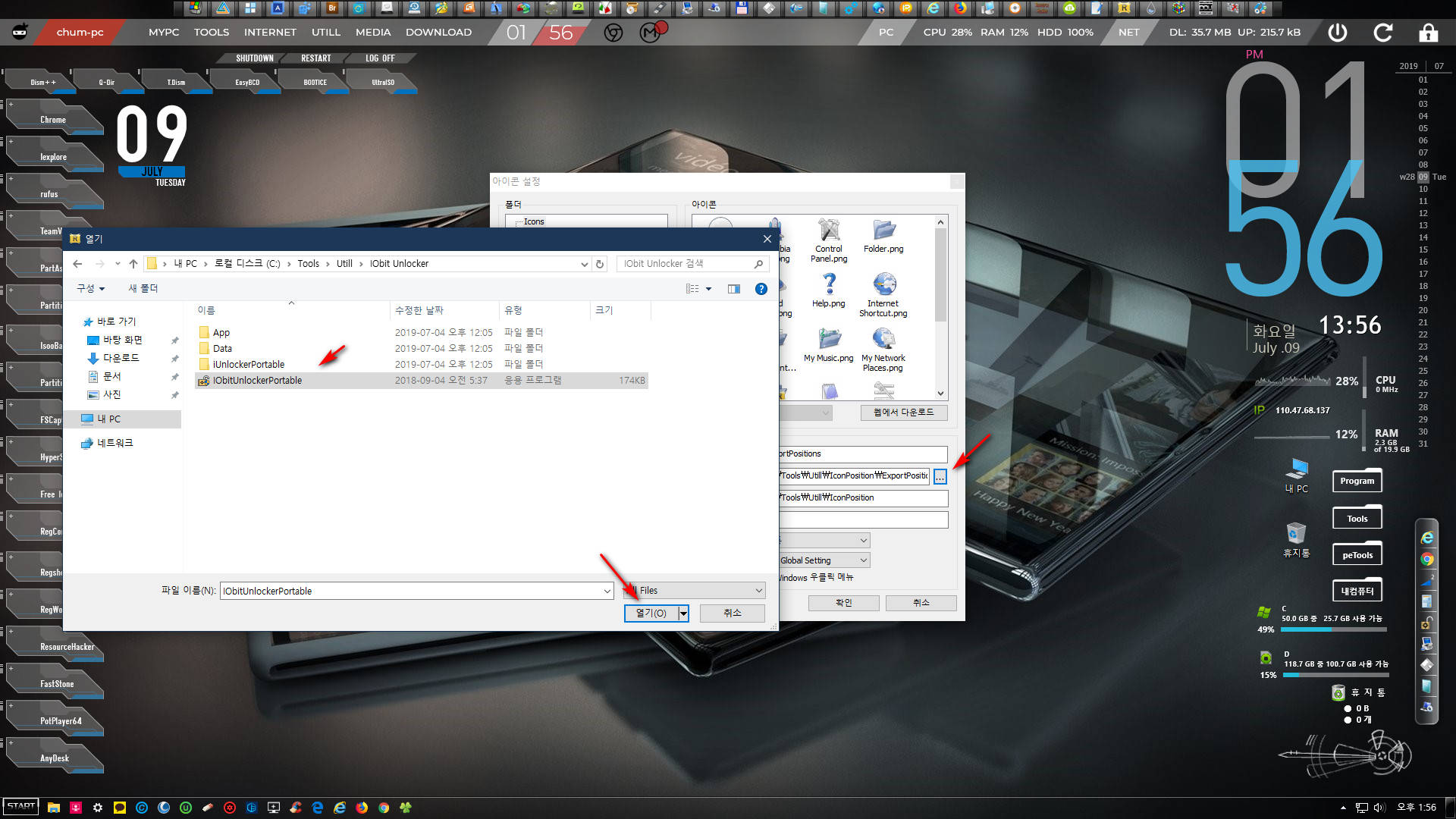Screen dimensions: 1456x819
Task: Click the lock icon on top bar
Action: (x=1429, y=33)
